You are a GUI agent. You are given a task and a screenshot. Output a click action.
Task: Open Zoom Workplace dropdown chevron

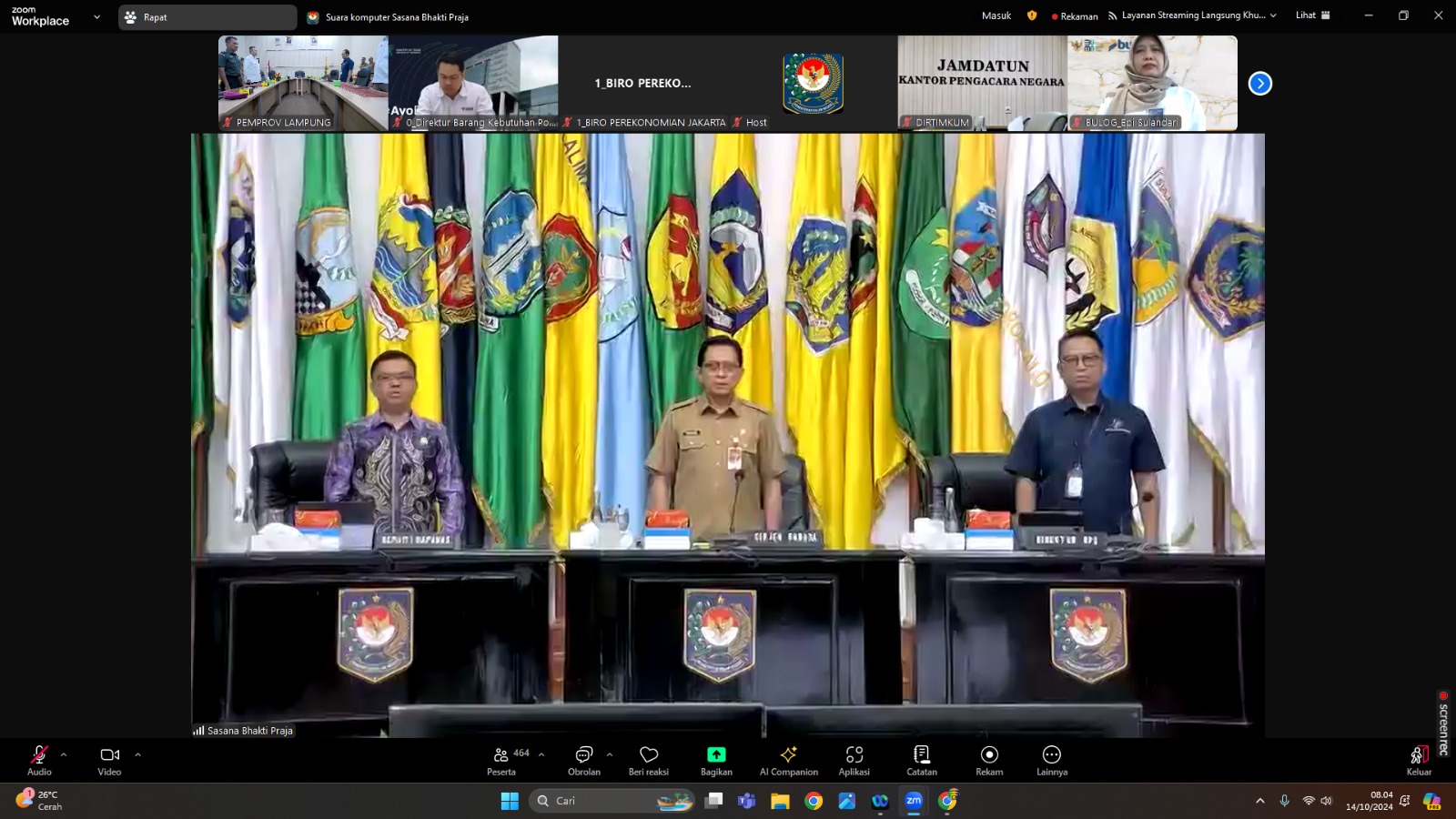coord(96,17)
